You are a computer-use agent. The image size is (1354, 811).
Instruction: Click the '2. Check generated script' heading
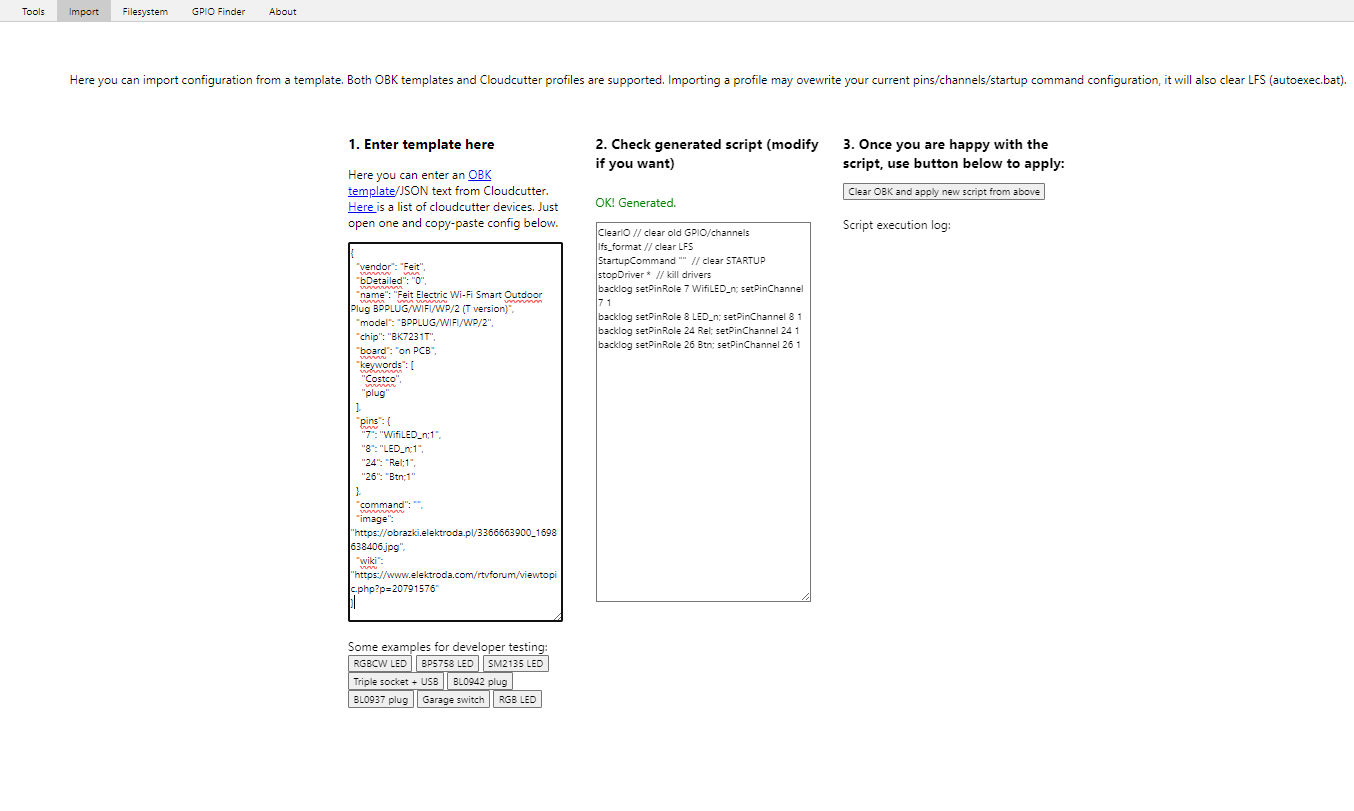pyautogui.click(x=707, y=154)
